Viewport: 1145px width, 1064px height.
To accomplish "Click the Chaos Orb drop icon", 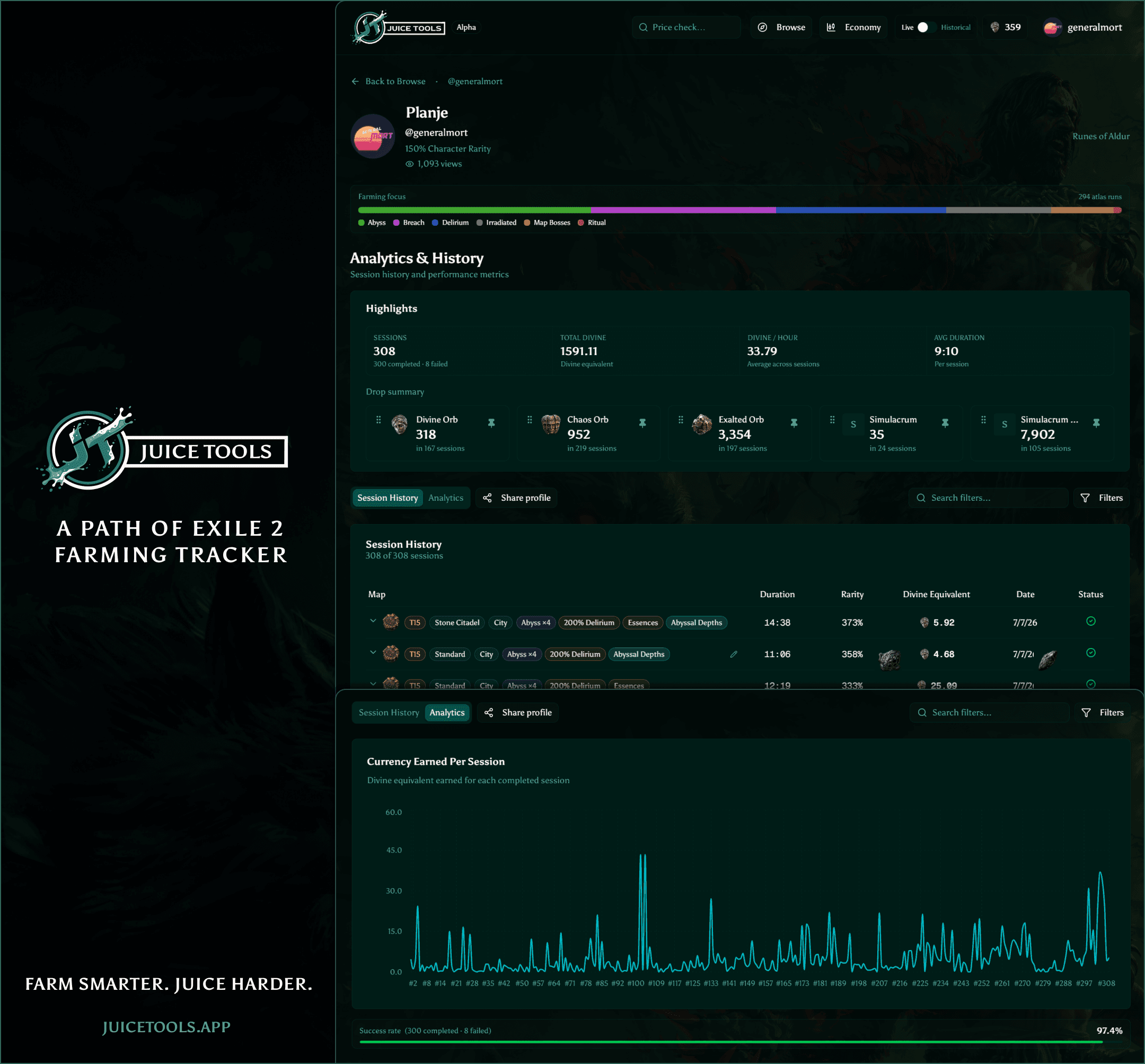I will point(551,424).
